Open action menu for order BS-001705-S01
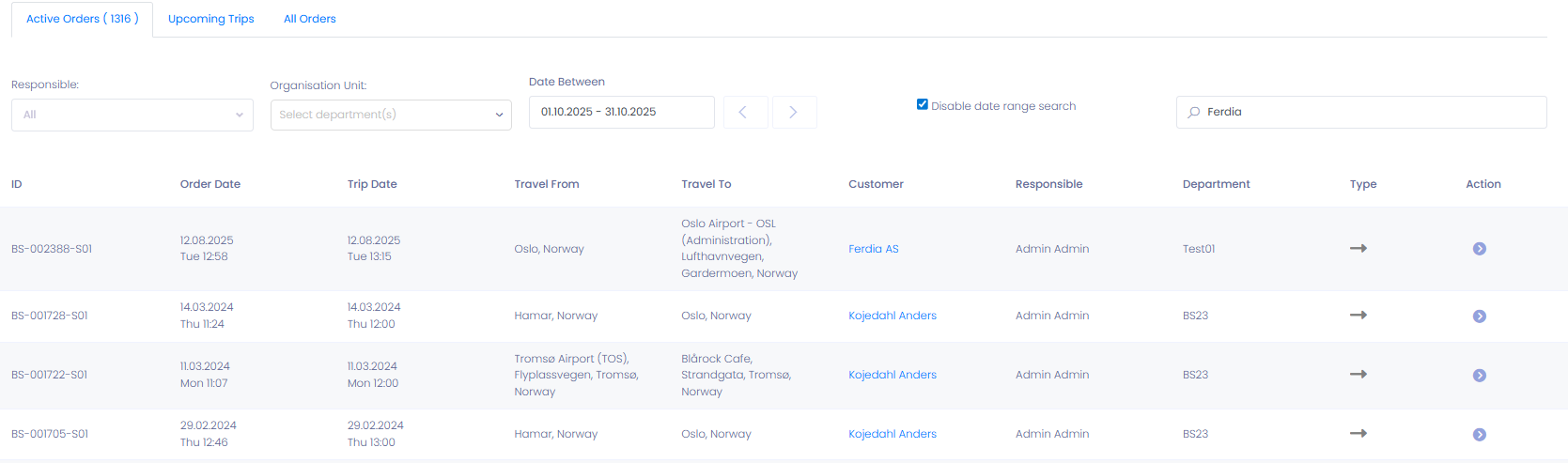Screen dimensions: 1568x463 click(1479, 435)
